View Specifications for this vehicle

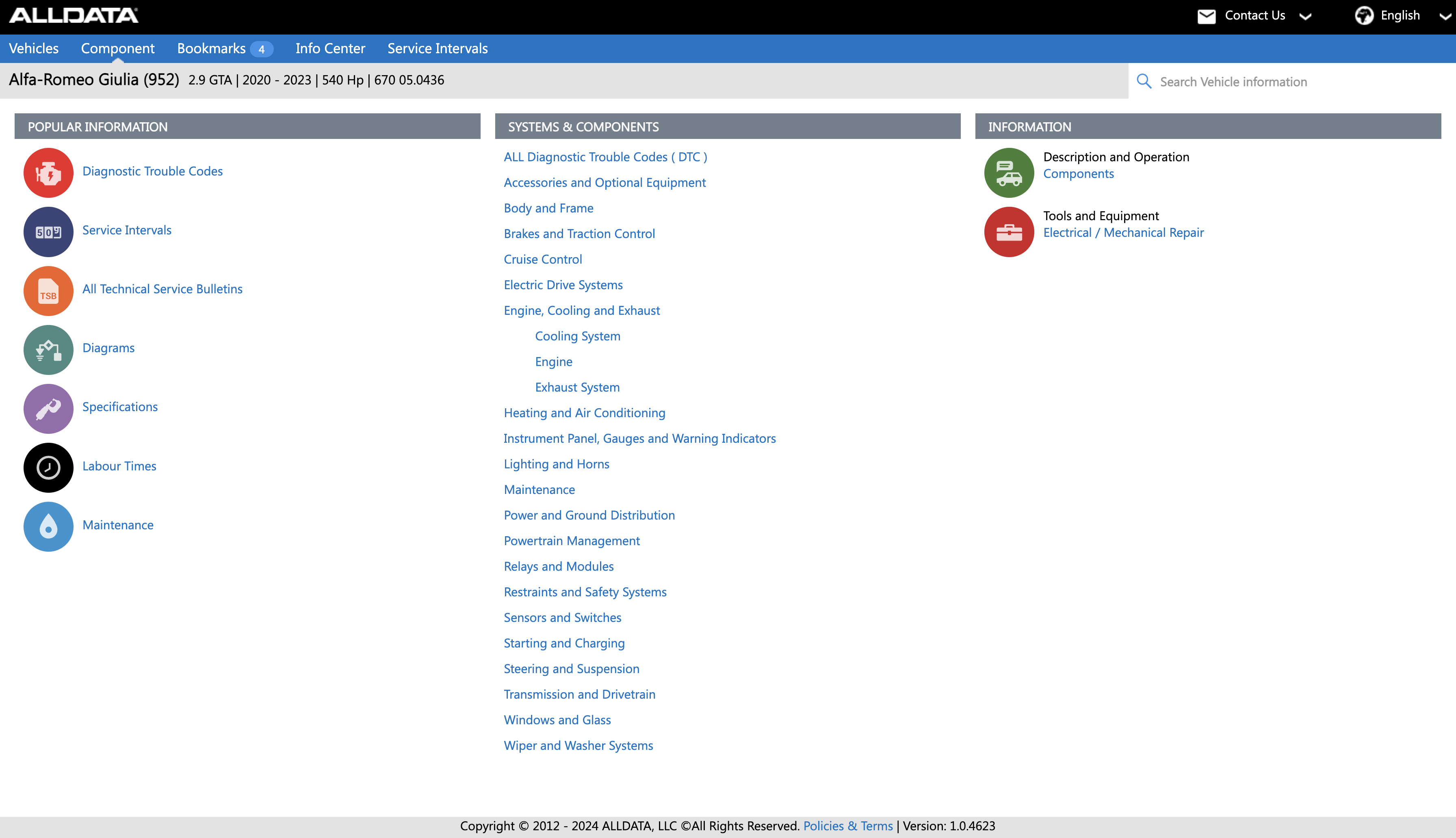pyautogui.click(x=120, y=406)
